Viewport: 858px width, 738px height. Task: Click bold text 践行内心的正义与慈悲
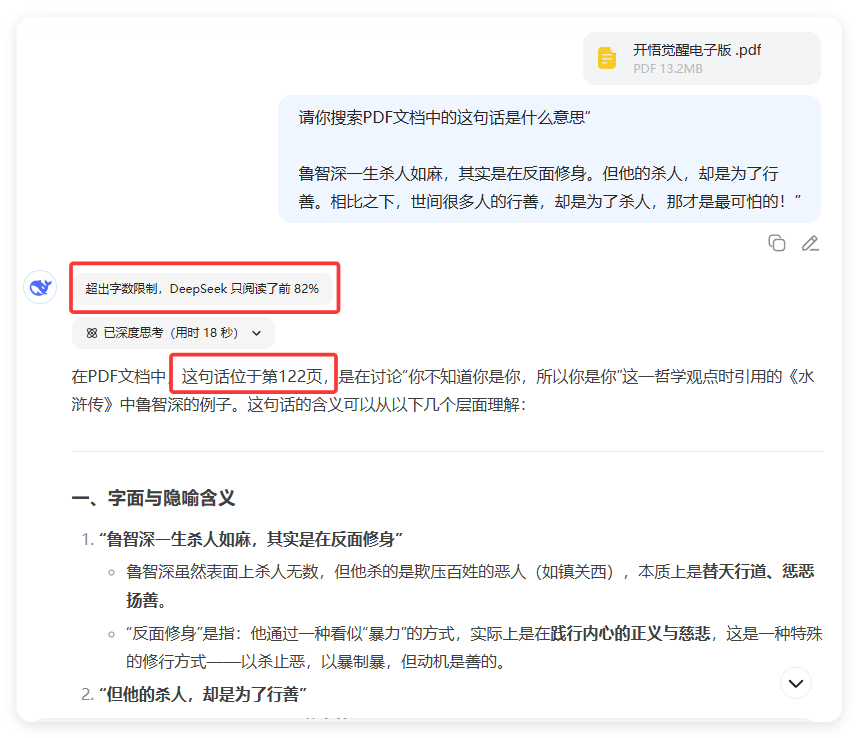[x=630, y=634]
